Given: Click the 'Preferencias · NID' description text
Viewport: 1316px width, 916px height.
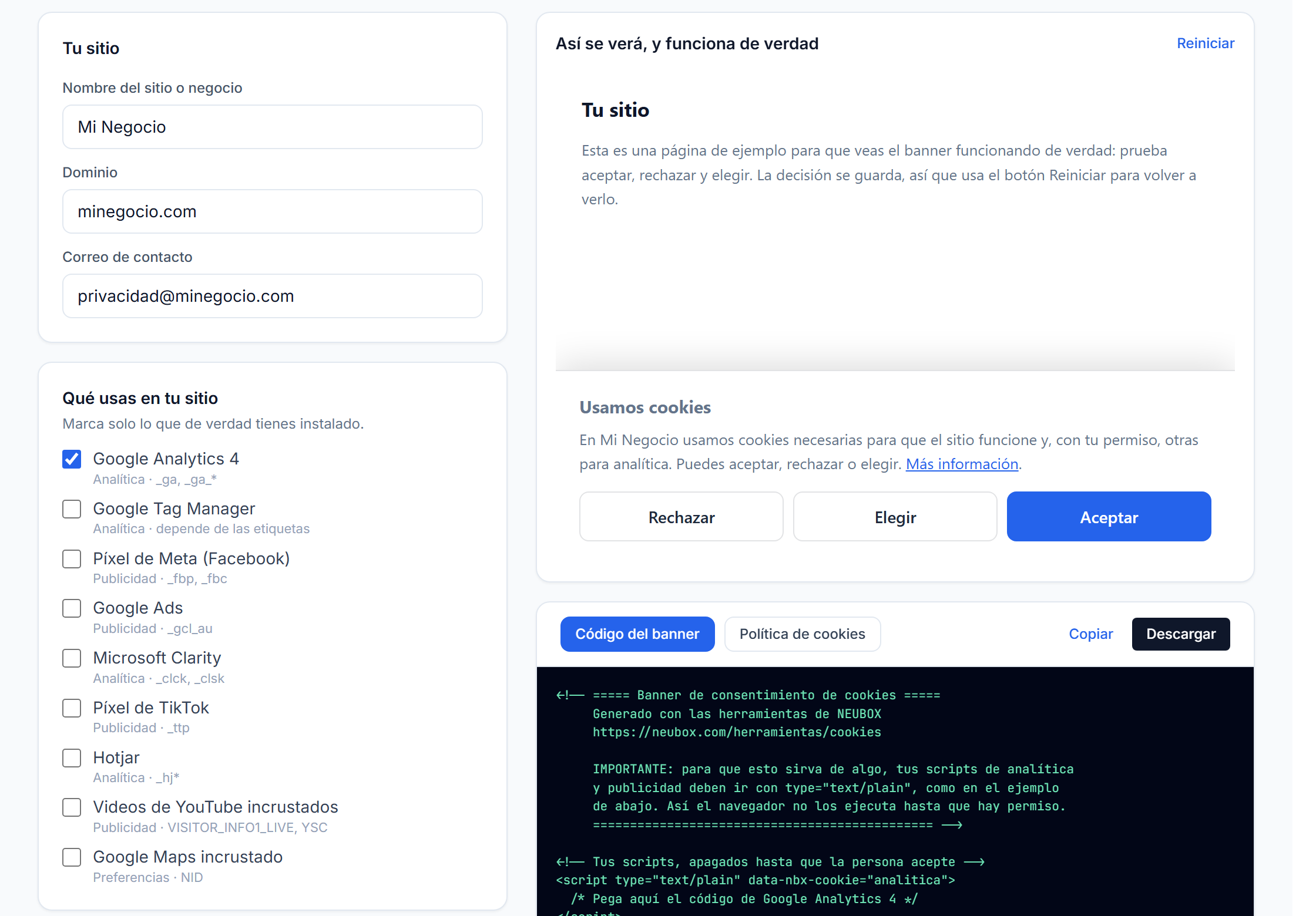Looking at the screenshot, I should pyautogui.click(x=148, y=877).
